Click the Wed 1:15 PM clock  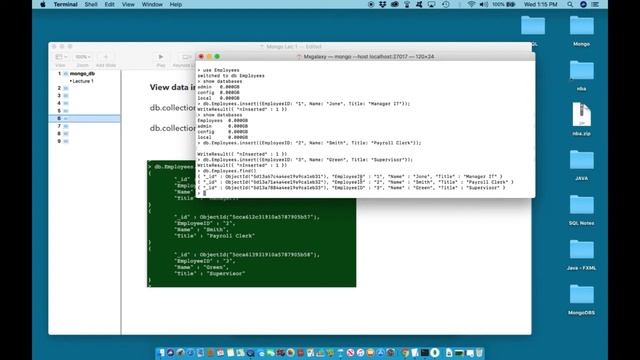tap(540, 4)
